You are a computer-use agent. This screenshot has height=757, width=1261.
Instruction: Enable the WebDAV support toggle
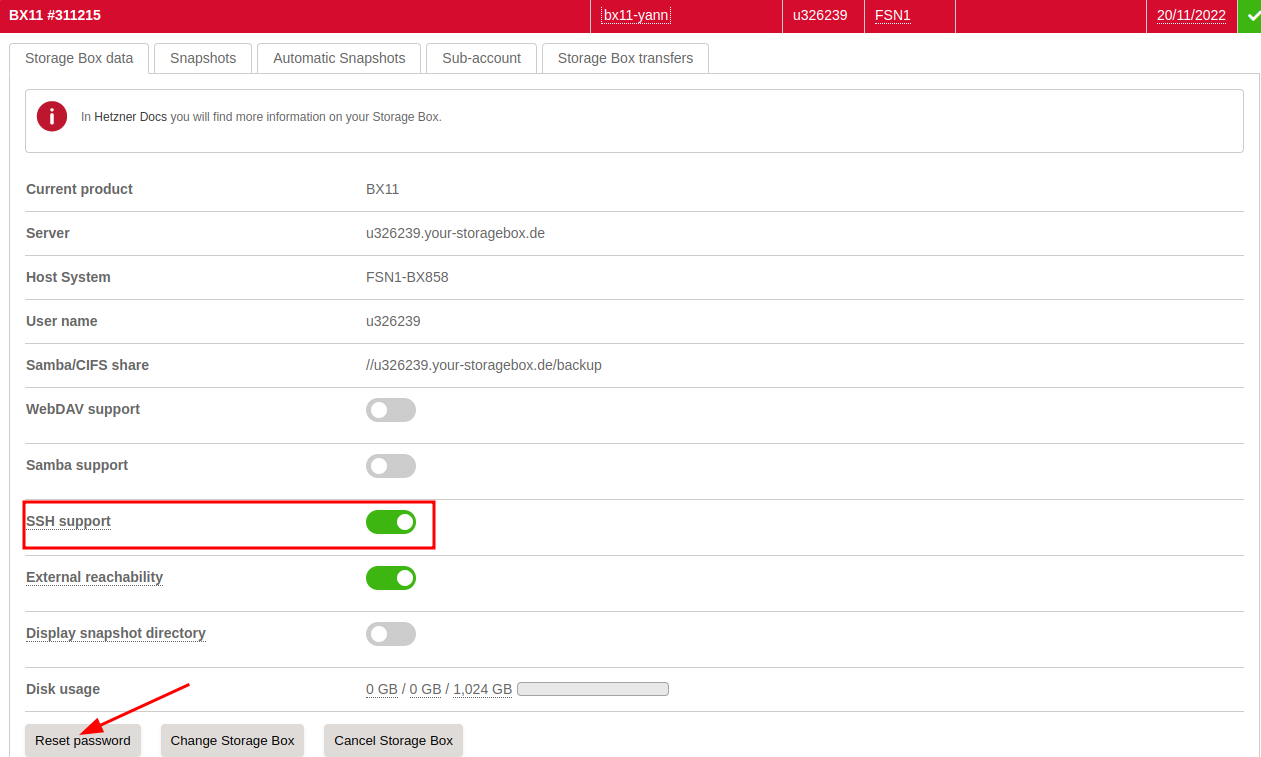(390, 410)
